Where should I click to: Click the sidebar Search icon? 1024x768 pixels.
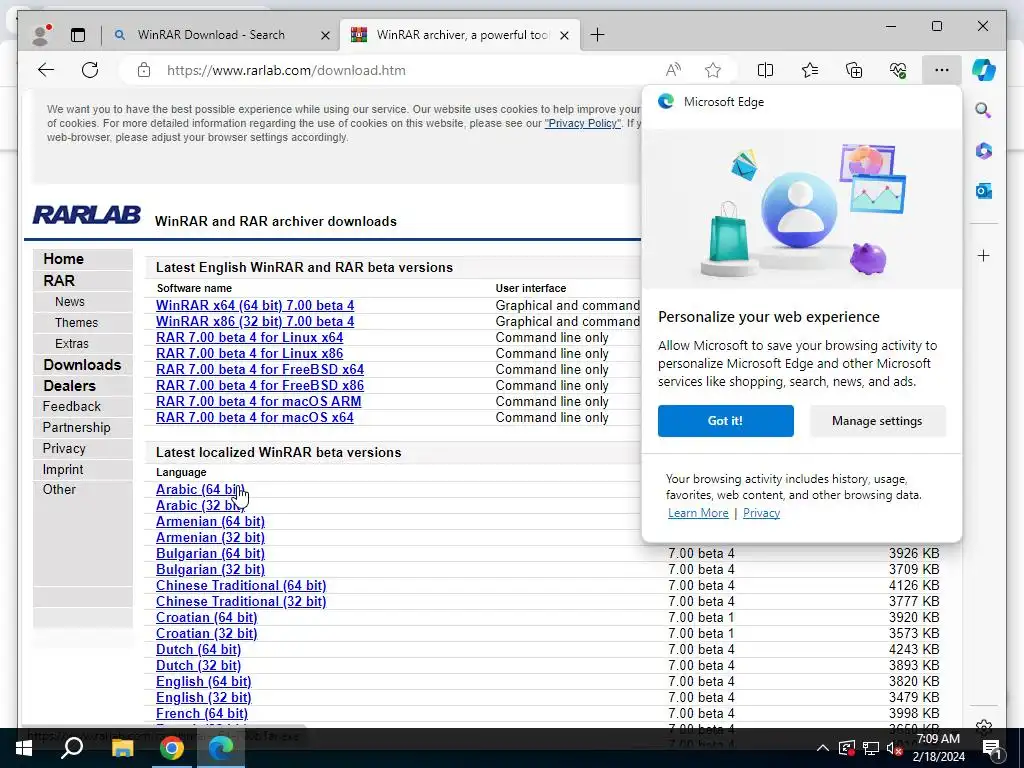(984, 110)
